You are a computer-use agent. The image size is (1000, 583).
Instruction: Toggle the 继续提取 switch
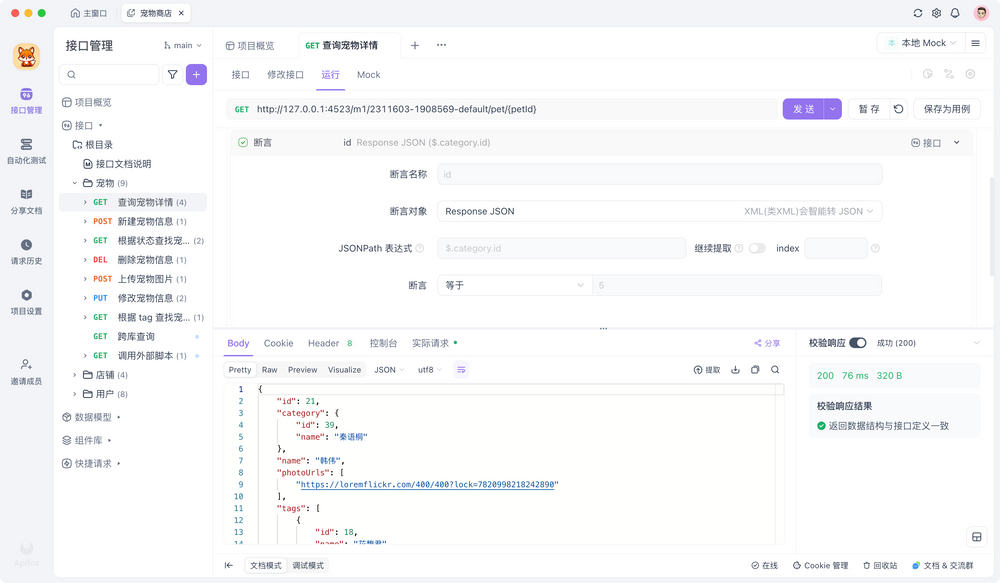pyautogui.click(x=757, y=248)
